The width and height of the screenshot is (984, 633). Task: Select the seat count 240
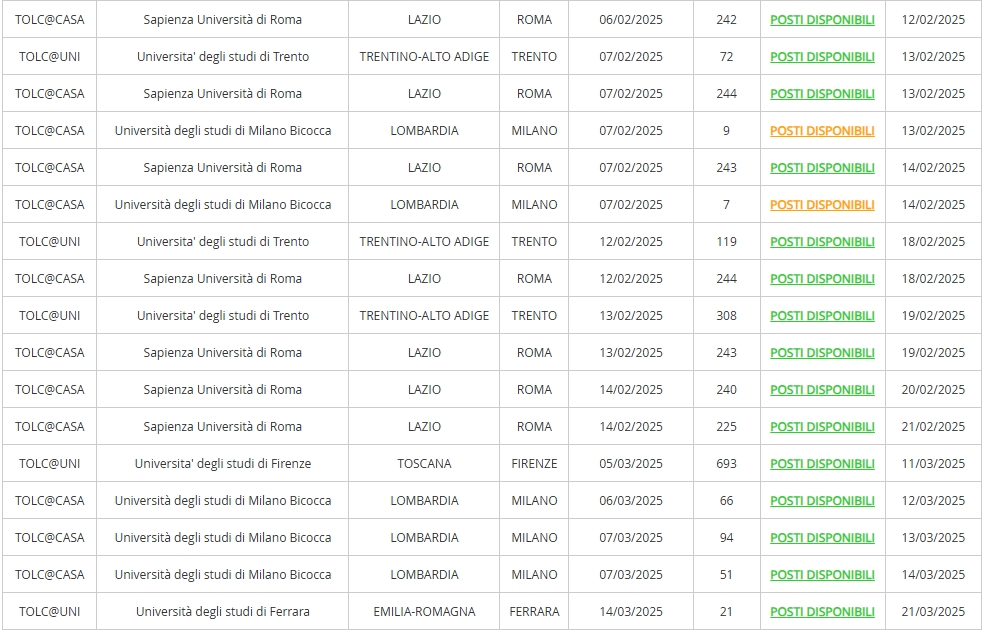(x=726, y=390)
